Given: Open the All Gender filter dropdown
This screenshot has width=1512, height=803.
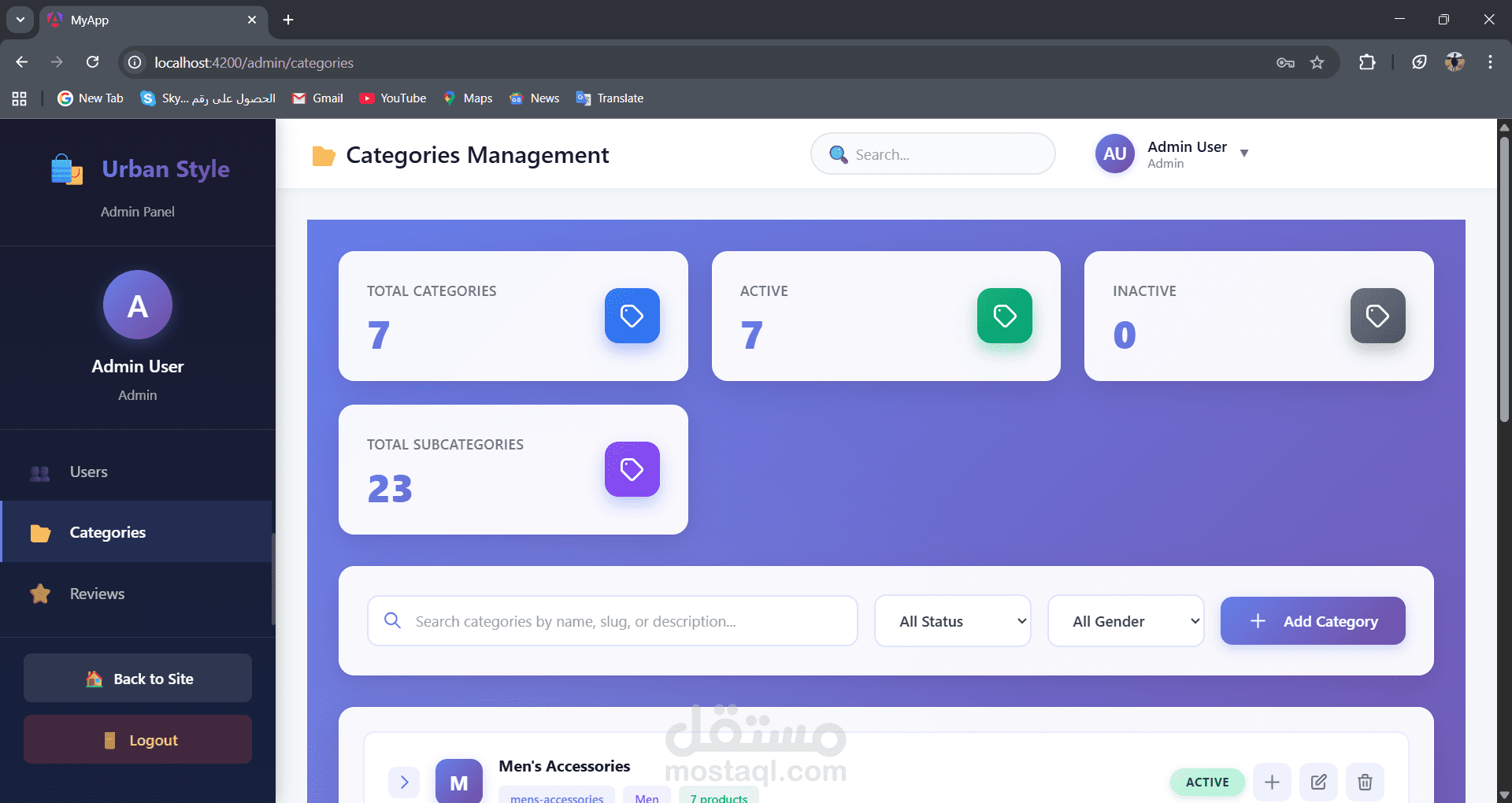Looking at the screenshot, I should click(1126, 621).
